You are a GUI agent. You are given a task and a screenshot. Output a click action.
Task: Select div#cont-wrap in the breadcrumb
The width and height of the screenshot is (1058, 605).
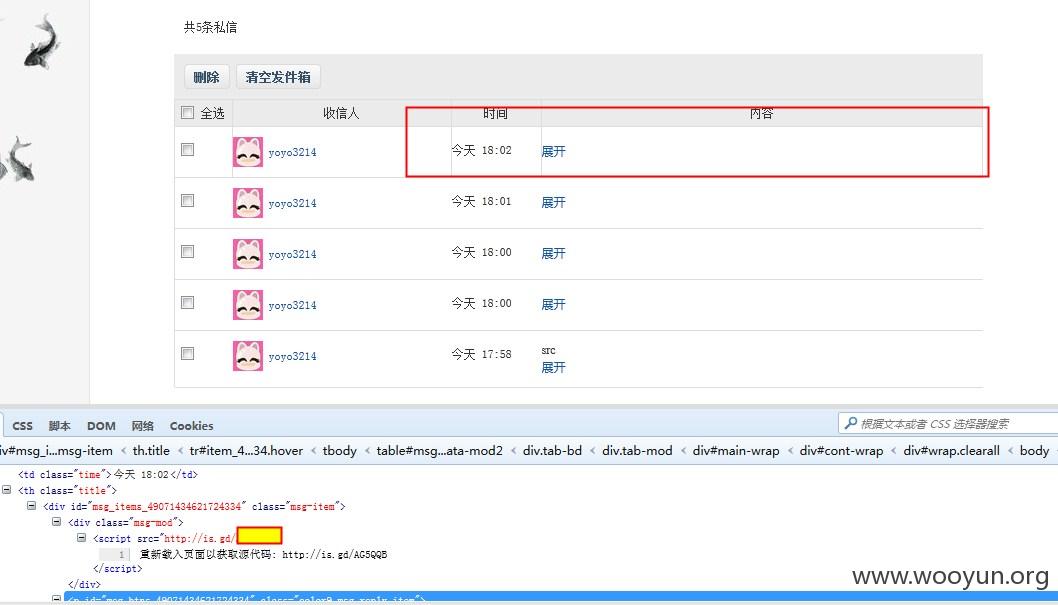[841, 451]
